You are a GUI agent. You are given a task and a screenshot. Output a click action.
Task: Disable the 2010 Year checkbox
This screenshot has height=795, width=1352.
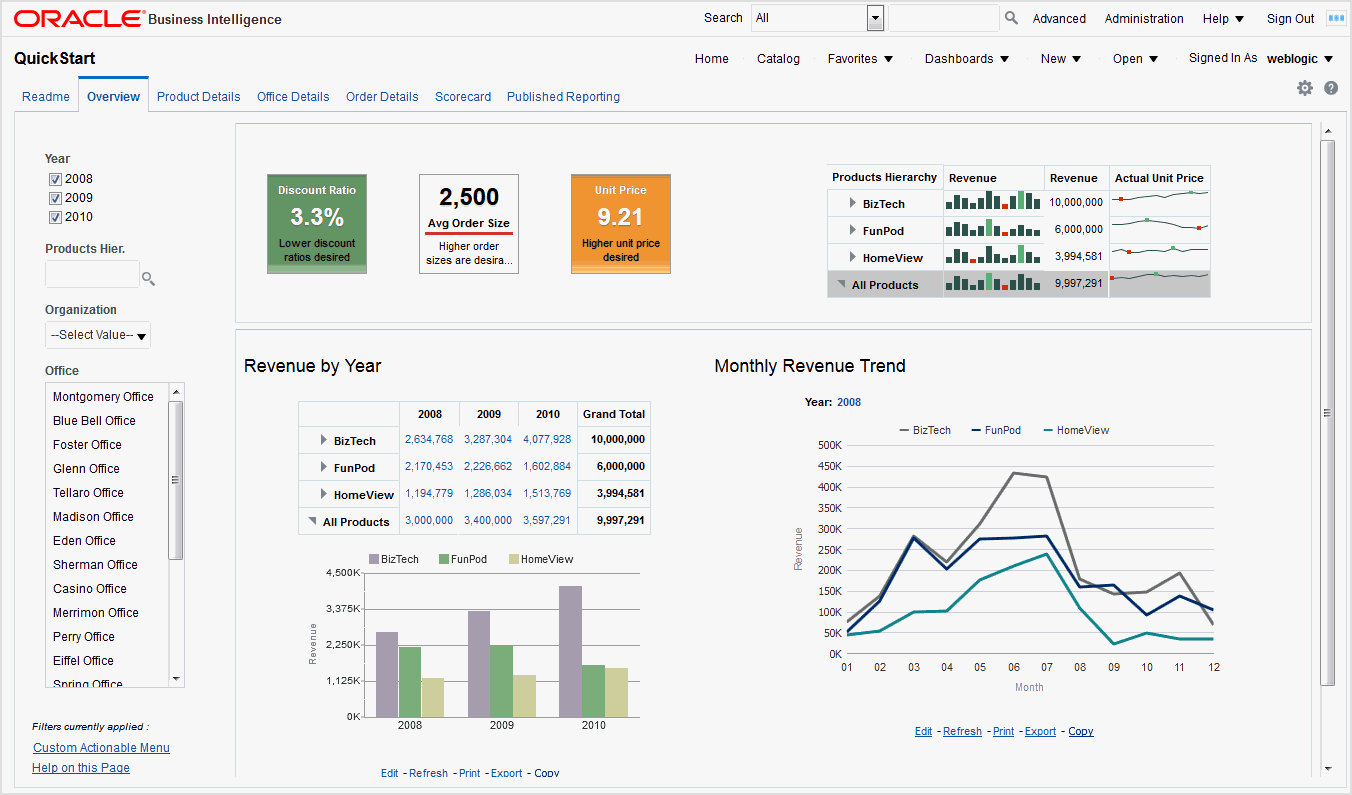coord(55,216)
